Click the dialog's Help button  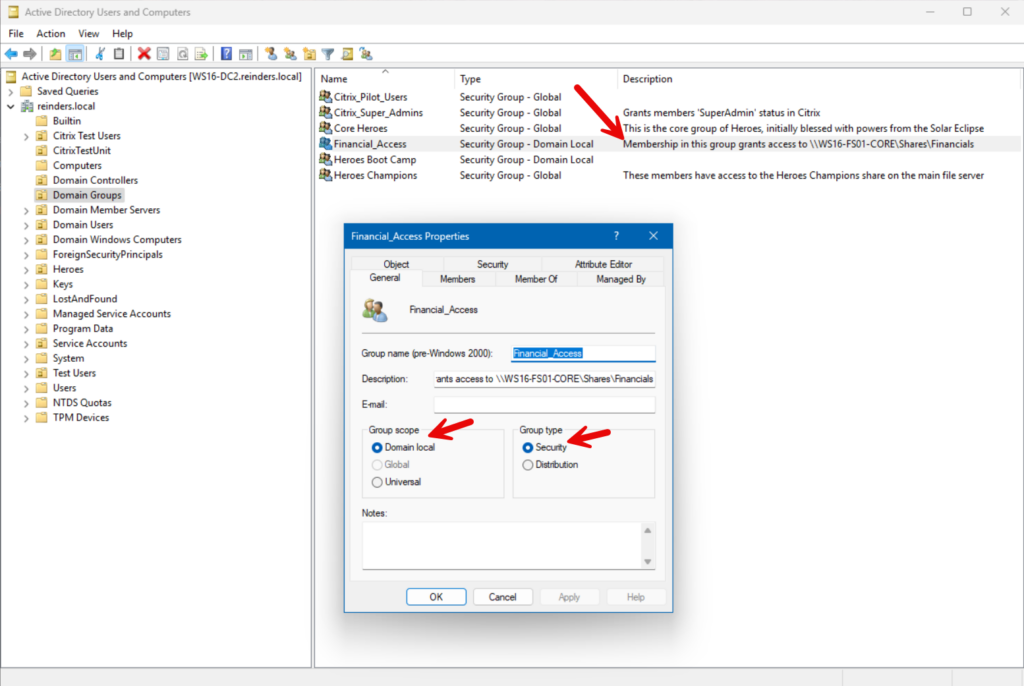(x=635, y=597)
